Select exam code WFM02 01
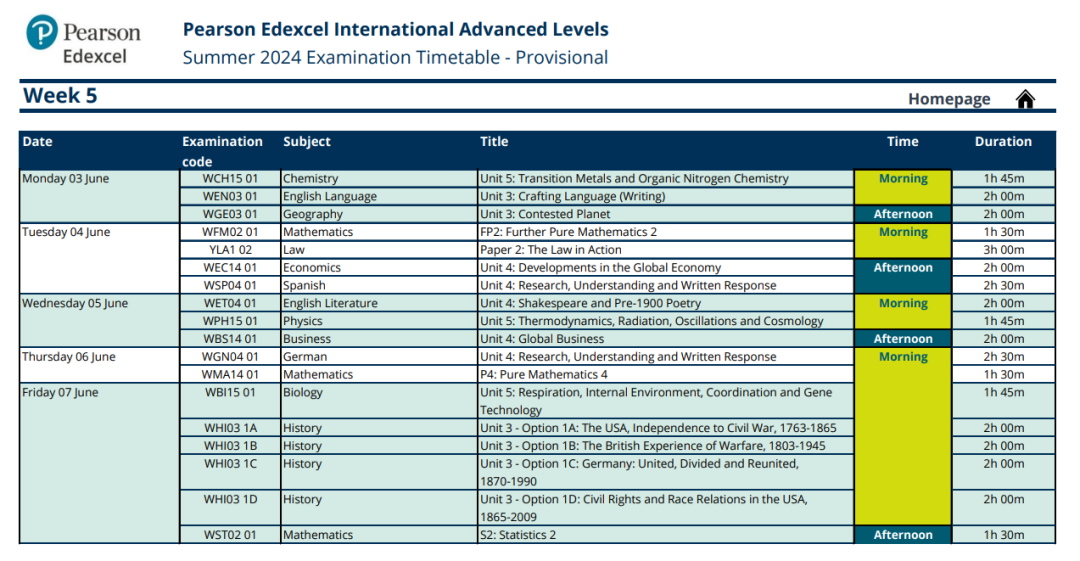Screen dimensions: 1080x561 [x=230, y=232]
